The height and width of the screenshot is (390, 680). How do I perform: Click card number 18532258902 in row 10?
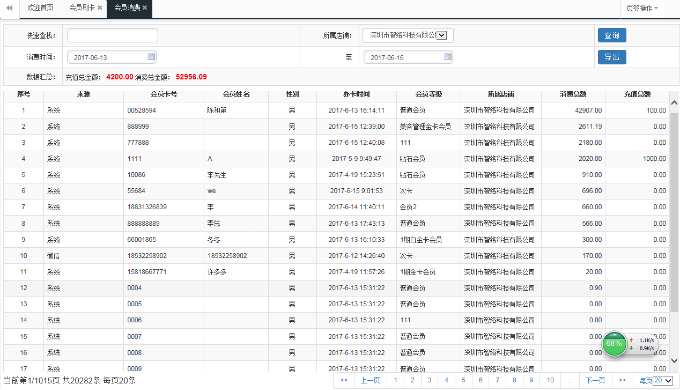point(147,256)
